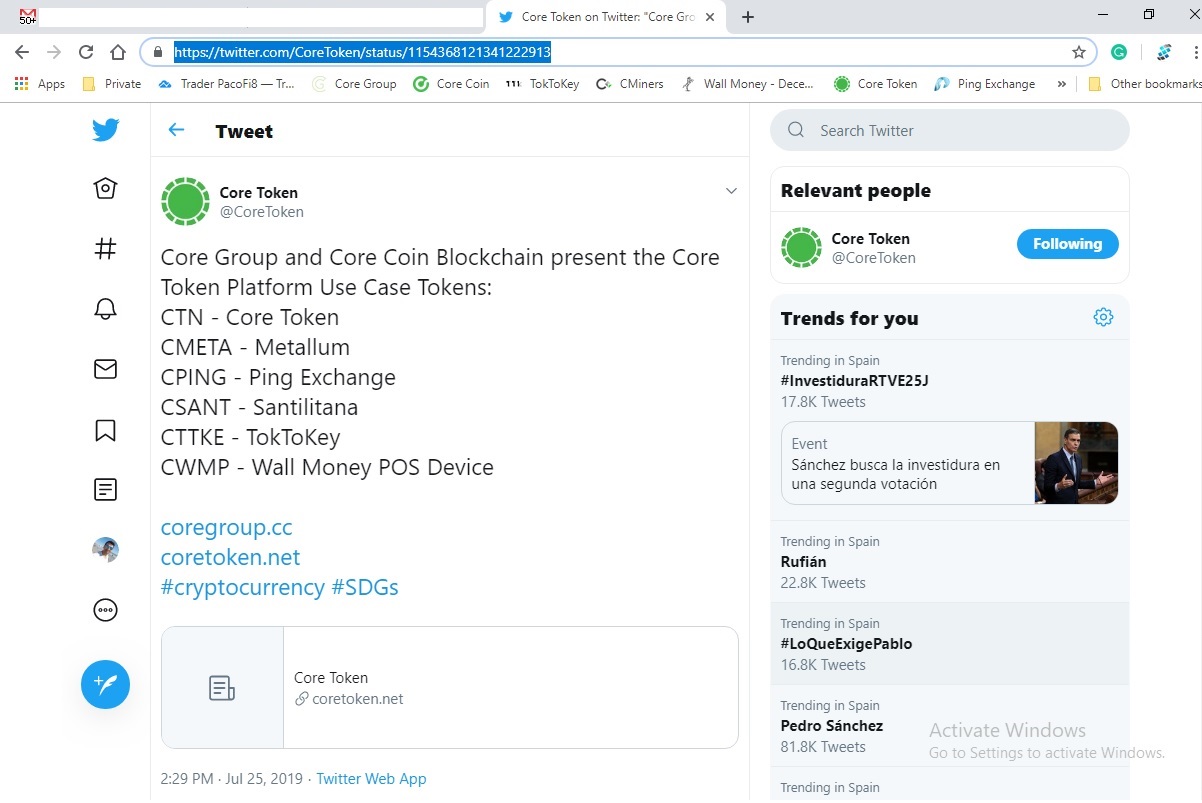Go back using the Tweet back arrow
Screen dimensions: 1202x803
tap(177, 130)
